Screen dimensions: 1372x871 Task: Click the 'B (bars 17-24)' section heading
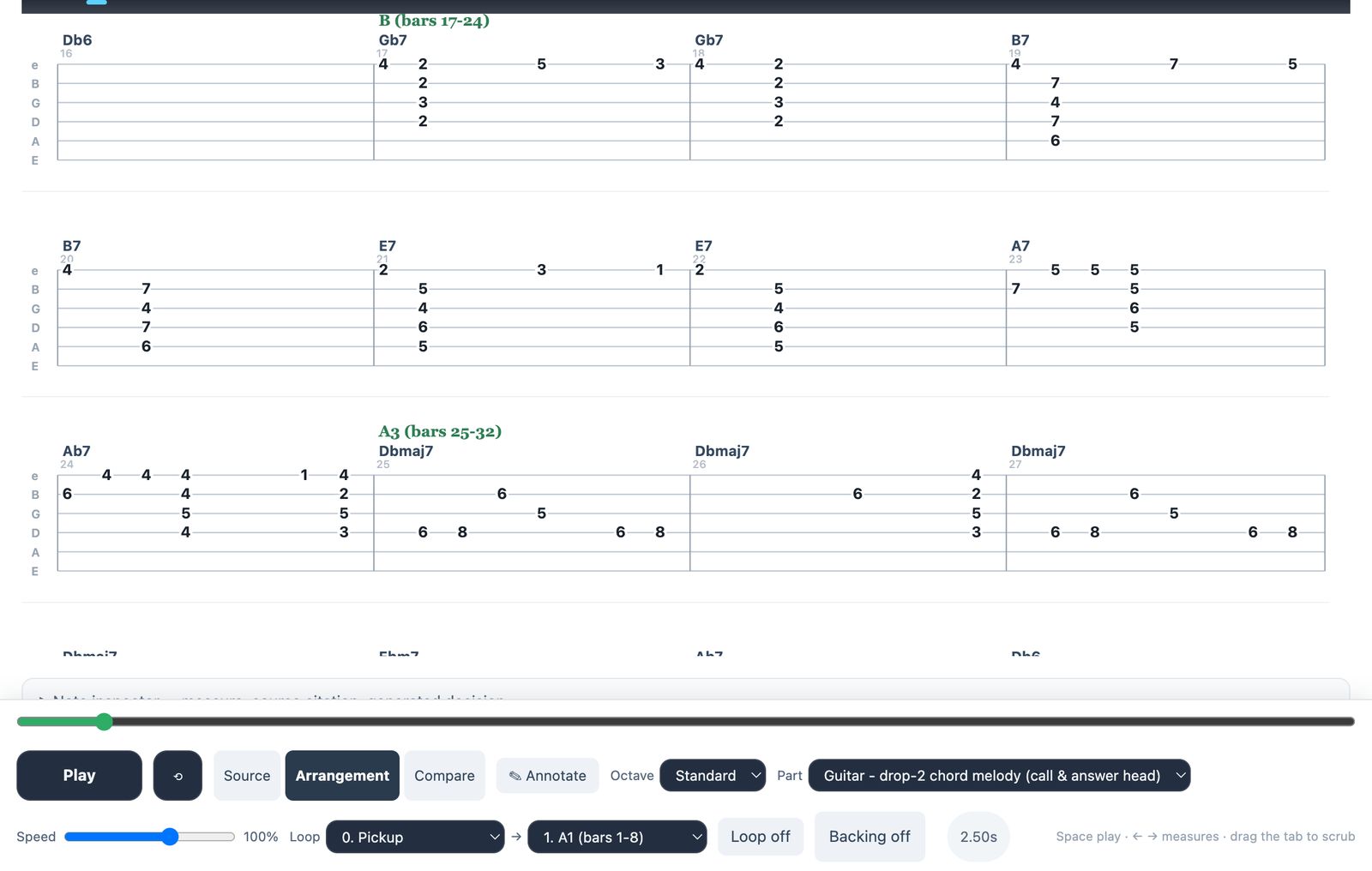click(x=434, y=21)
